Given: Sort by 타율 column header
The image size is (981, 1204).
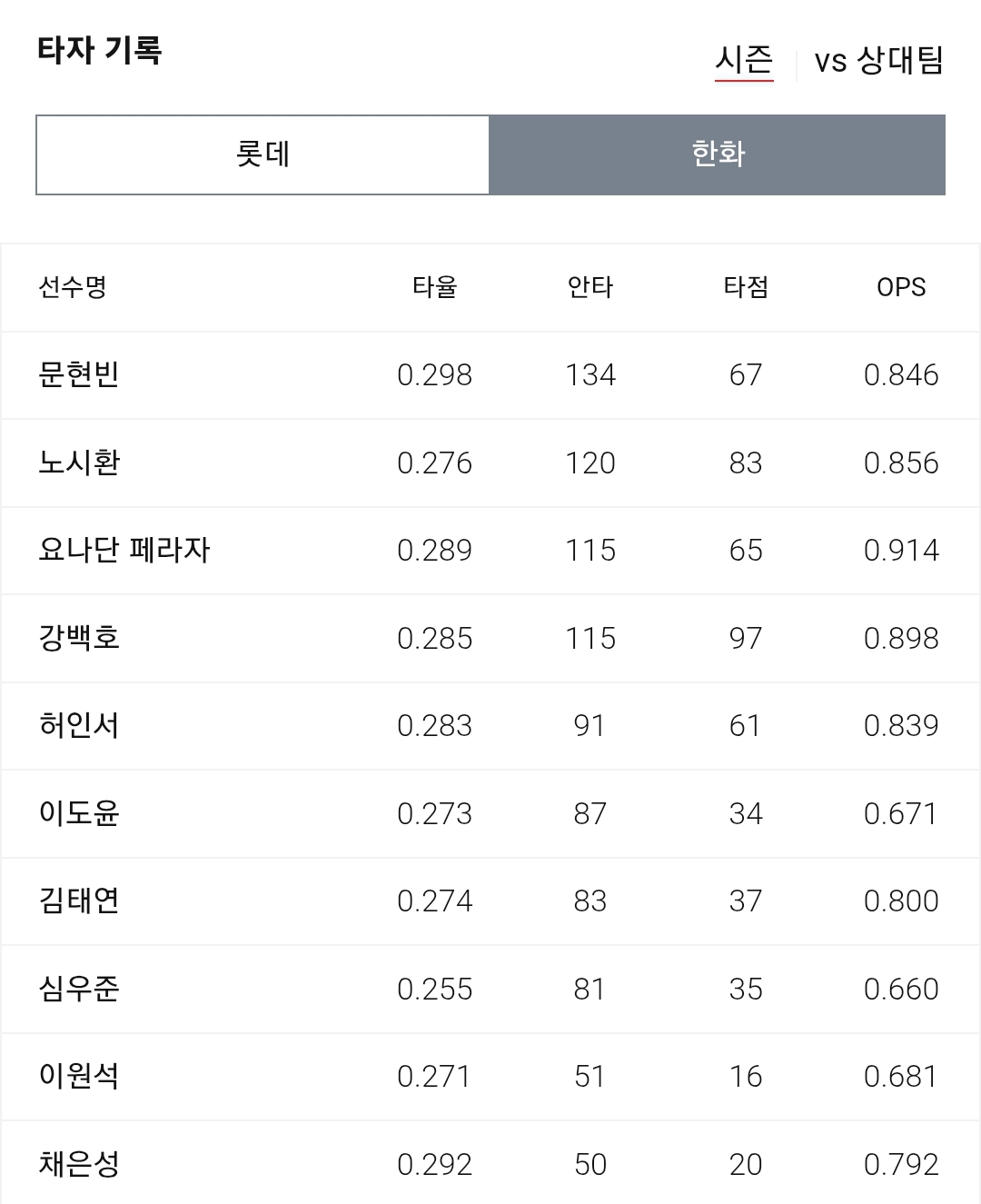Looking at the screenshot, I should coord(435,287).
